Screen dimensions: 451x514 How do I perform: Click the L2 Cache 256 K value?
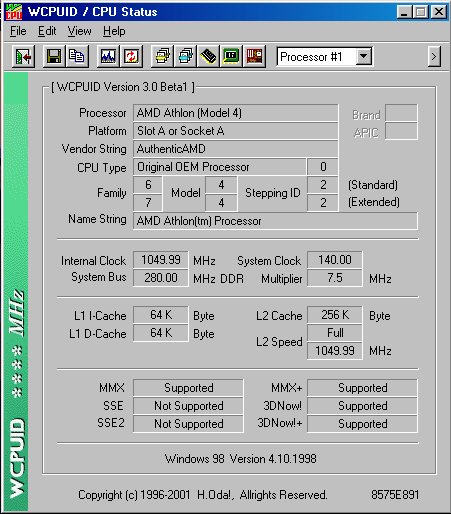coord(335,315)
